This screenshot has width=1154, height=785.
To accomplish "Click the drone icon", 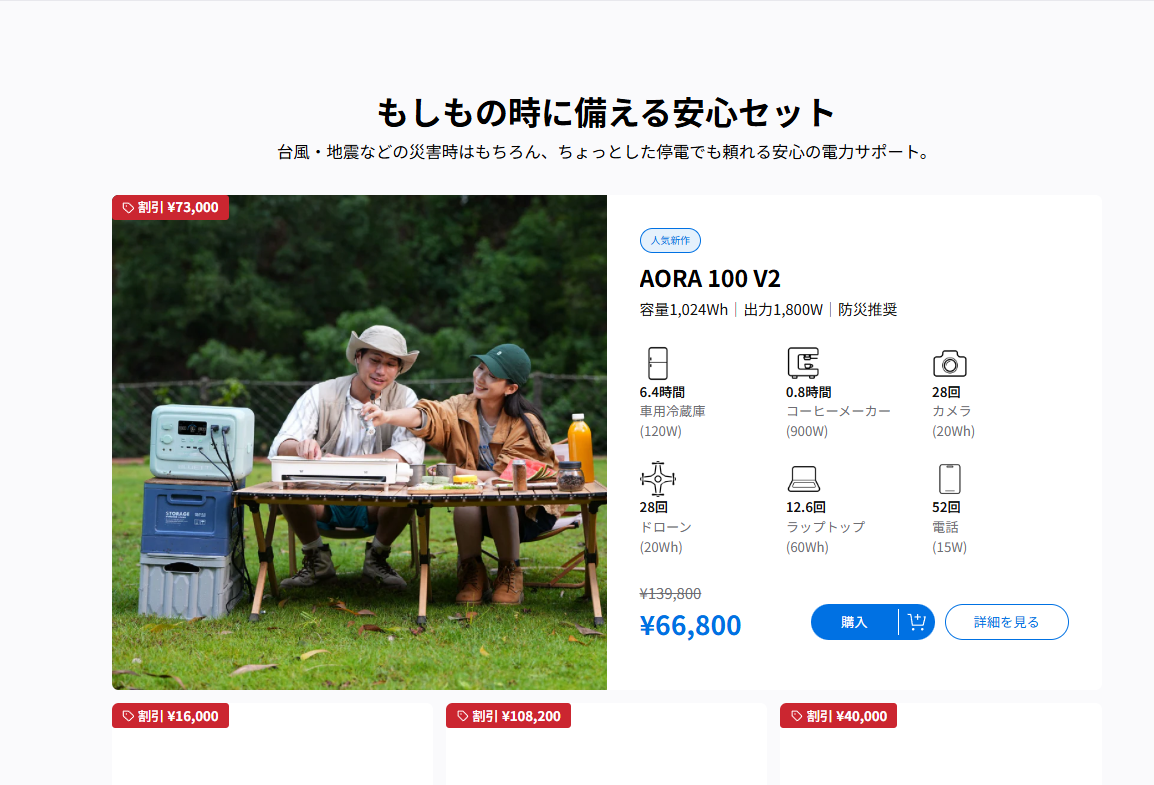I will 658,479.
